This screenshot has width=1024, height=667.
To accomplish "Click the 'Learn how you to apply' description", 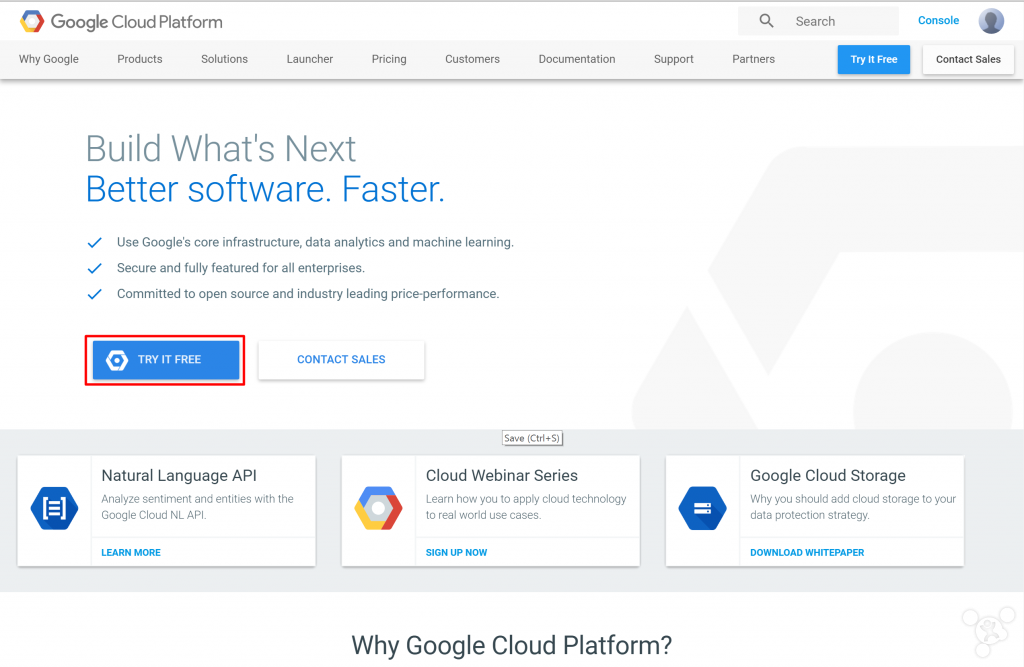I will click(526, 507).
